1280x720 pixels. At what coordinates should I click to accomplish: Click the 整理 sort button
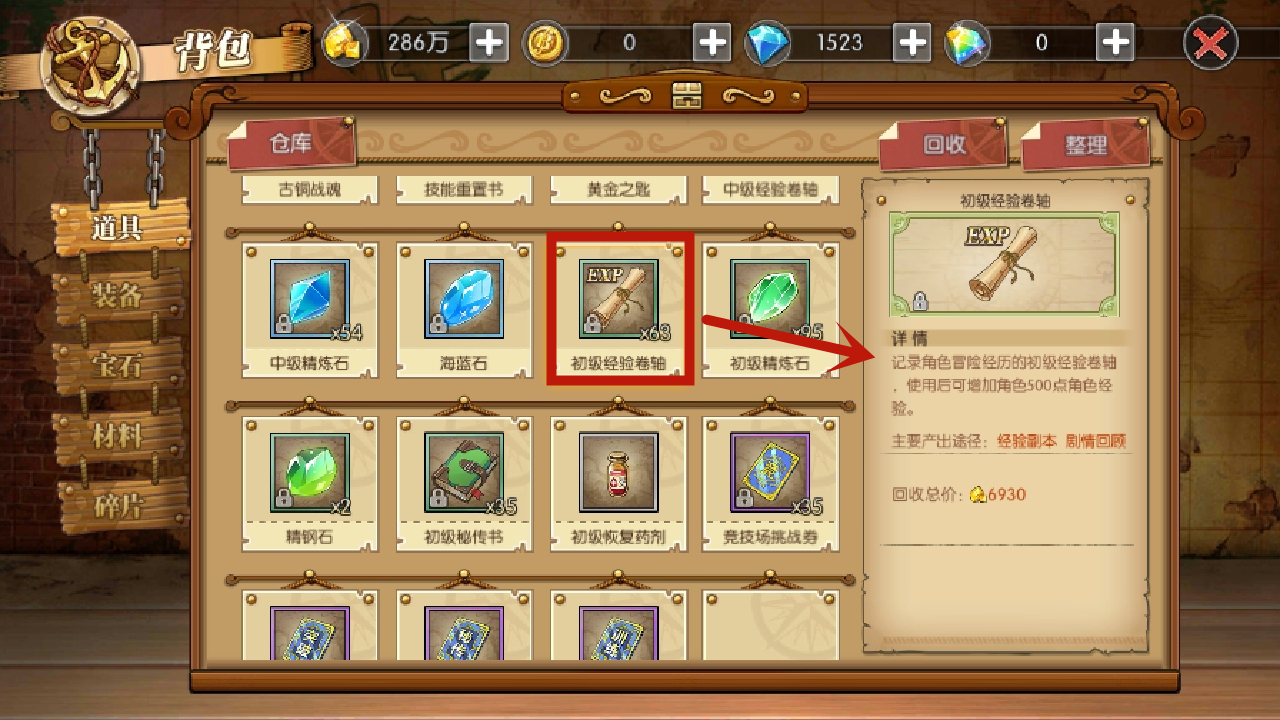point(1086,144)
